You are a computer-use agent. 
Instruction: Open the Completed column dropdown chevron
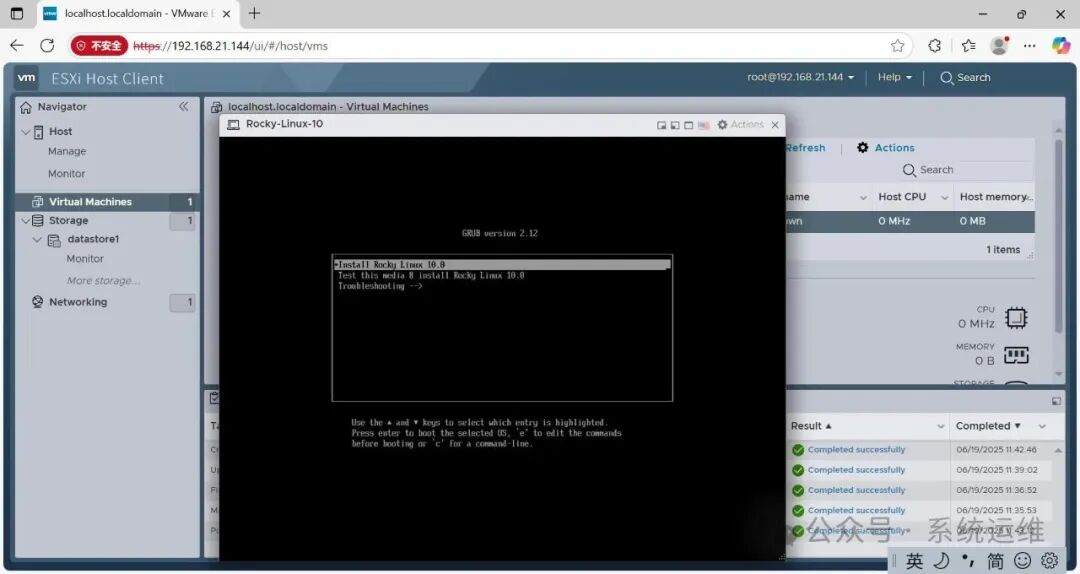coord(1042,427)
